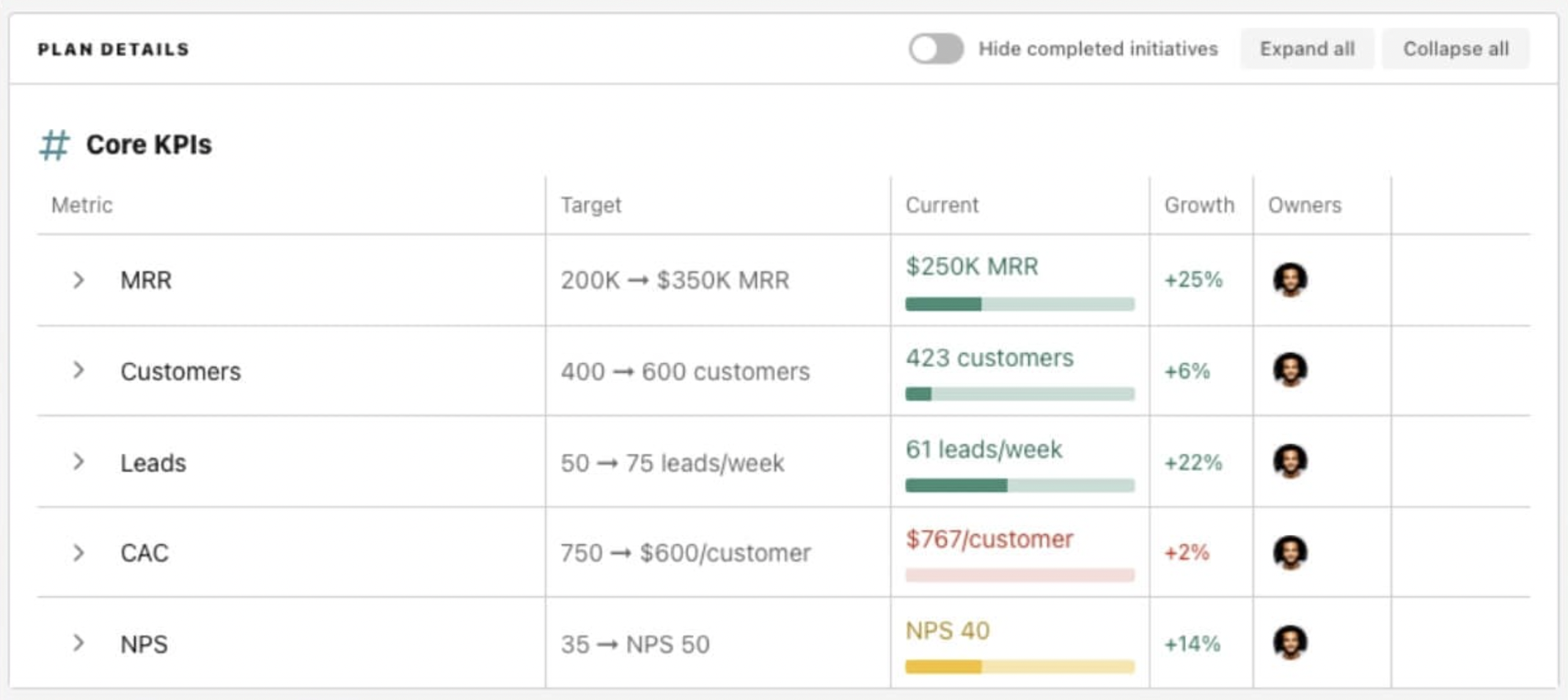Expand the Leads metric details

click(x=78, y=462)
